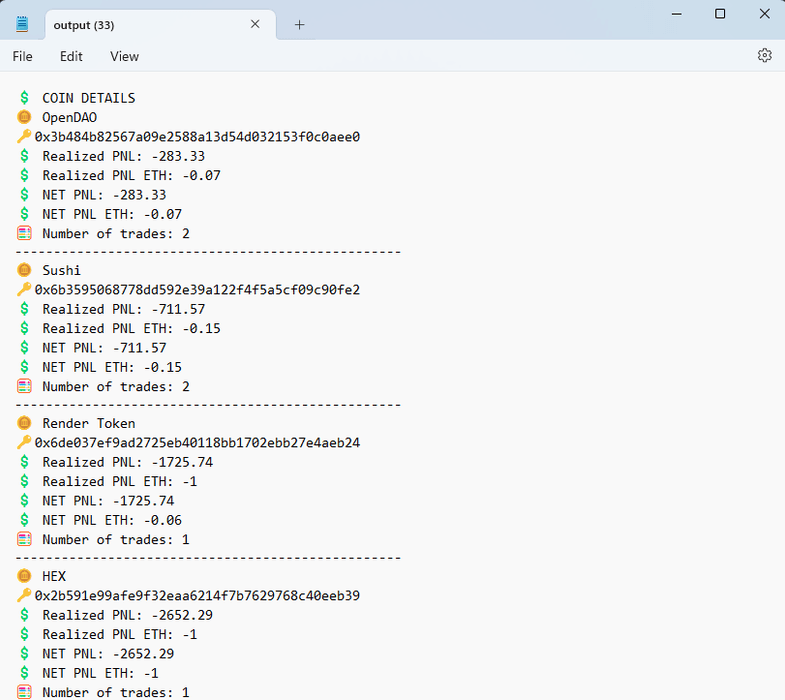Click the key emoji before 0x6b3595 address
This screenshot has height=700, width=785.
(24, 289)
